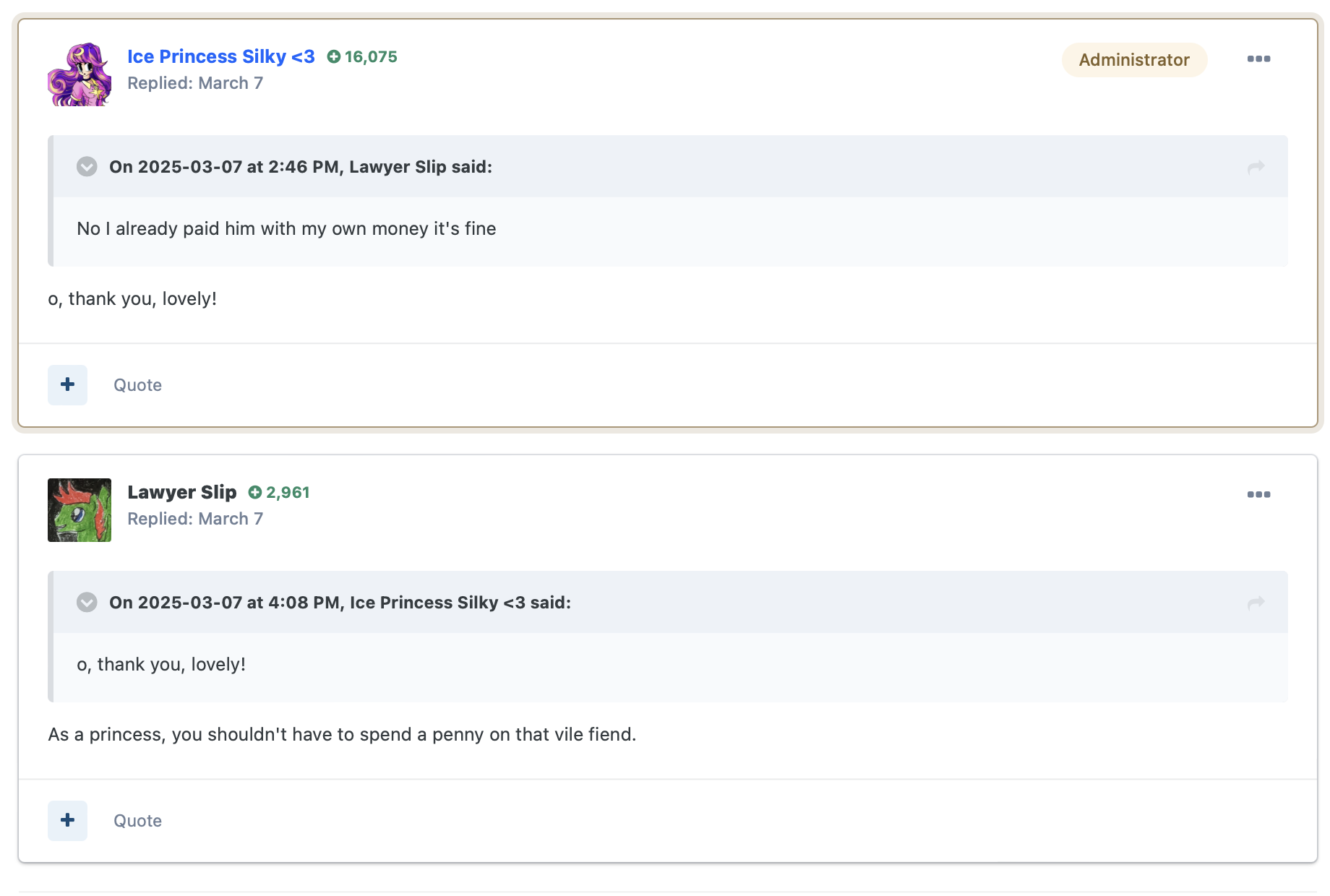The height and width of the screenshot is (896, 1330).
Task: Open Lawyer Slip's avatar profile
Action: click(80, 510)
